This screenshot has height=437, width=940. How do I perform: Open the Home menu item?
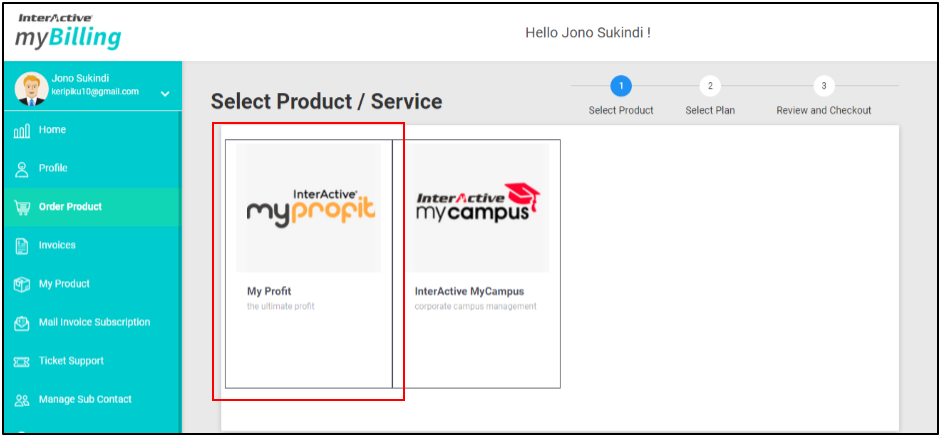pyautogui.click(x=52, y=130)
